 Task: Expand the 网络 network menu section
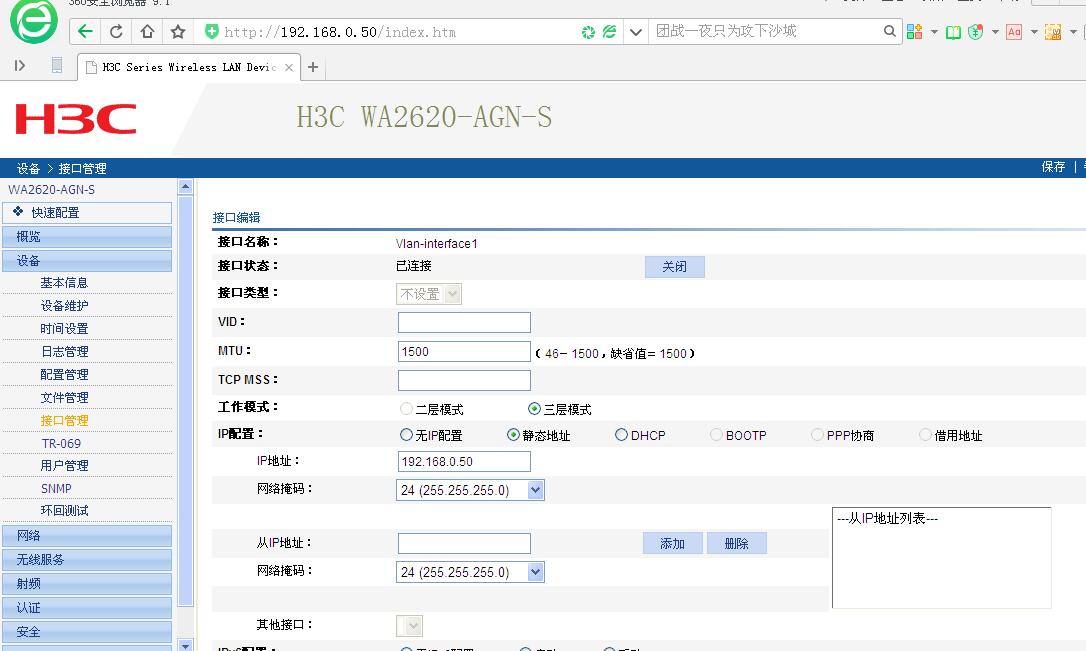coord(87,536)
